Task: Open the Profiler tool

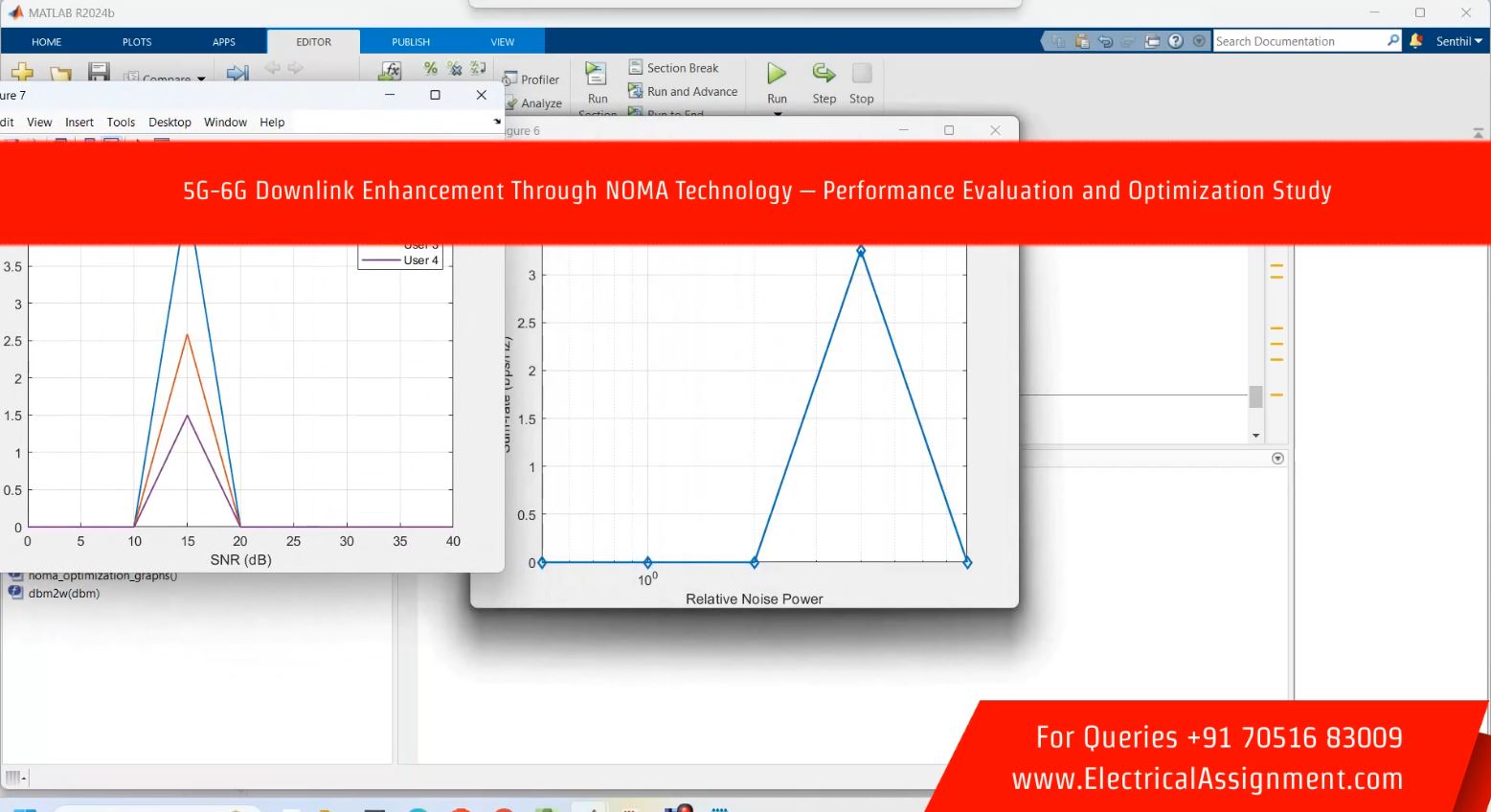Action: click(x=532, y=79)
